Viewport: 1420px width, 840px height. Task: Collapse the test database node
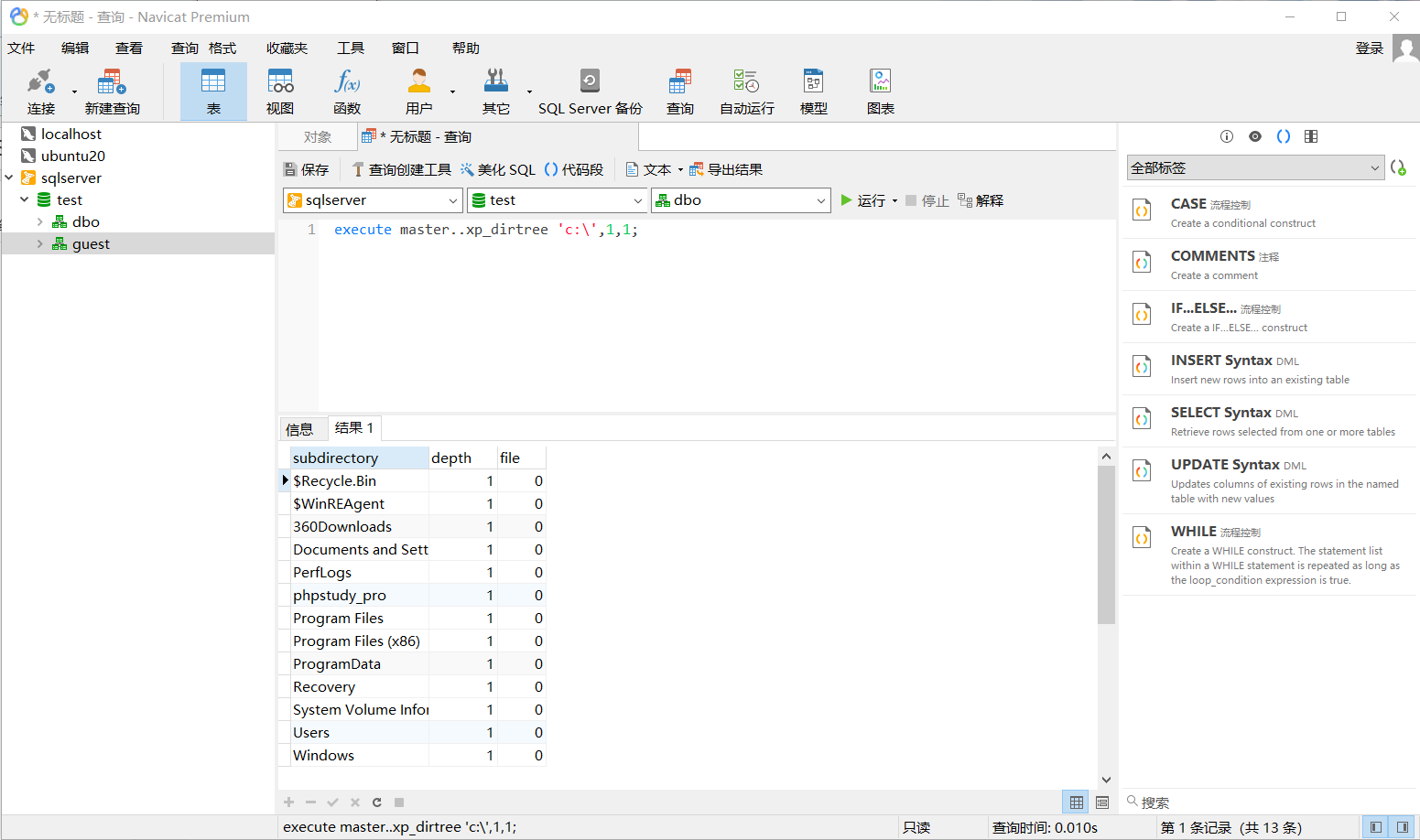pos(25,199)
